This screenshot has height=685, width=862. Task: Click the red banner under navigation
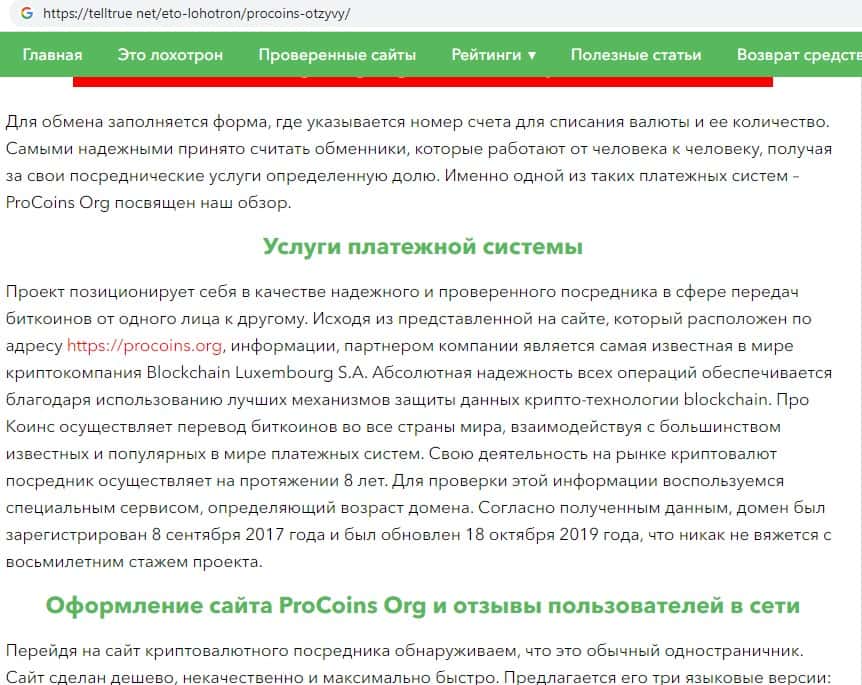pyautogui.click(x=423, y=81)
